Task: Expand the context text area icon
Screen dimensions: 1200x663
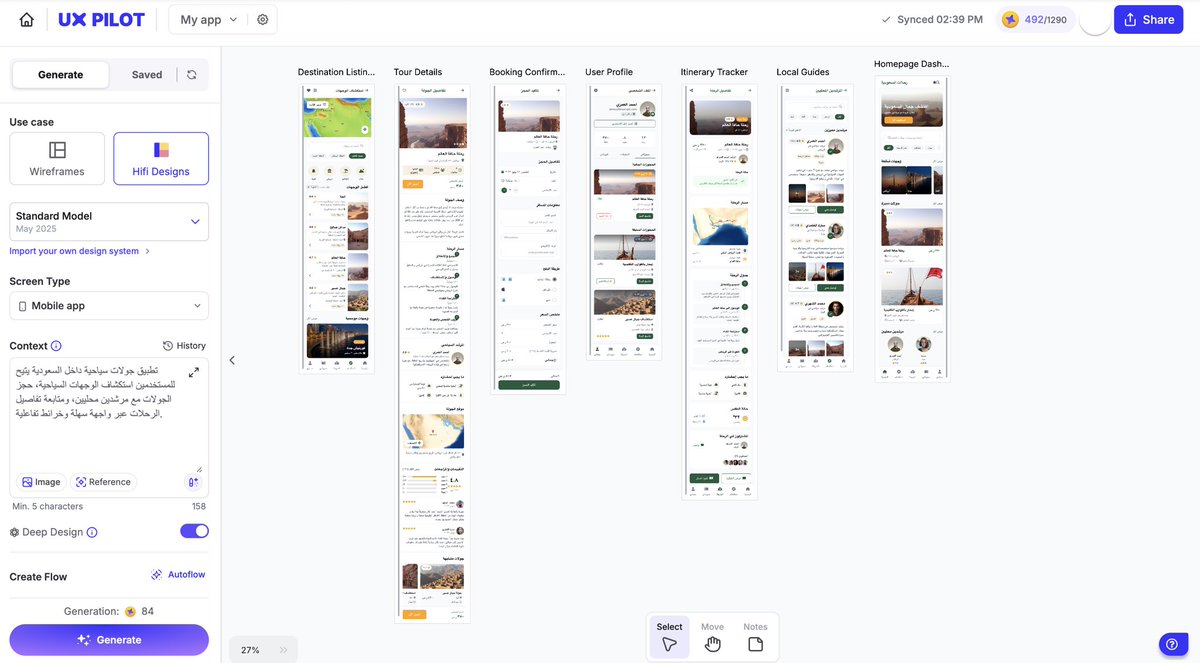Action: [193, 372]
